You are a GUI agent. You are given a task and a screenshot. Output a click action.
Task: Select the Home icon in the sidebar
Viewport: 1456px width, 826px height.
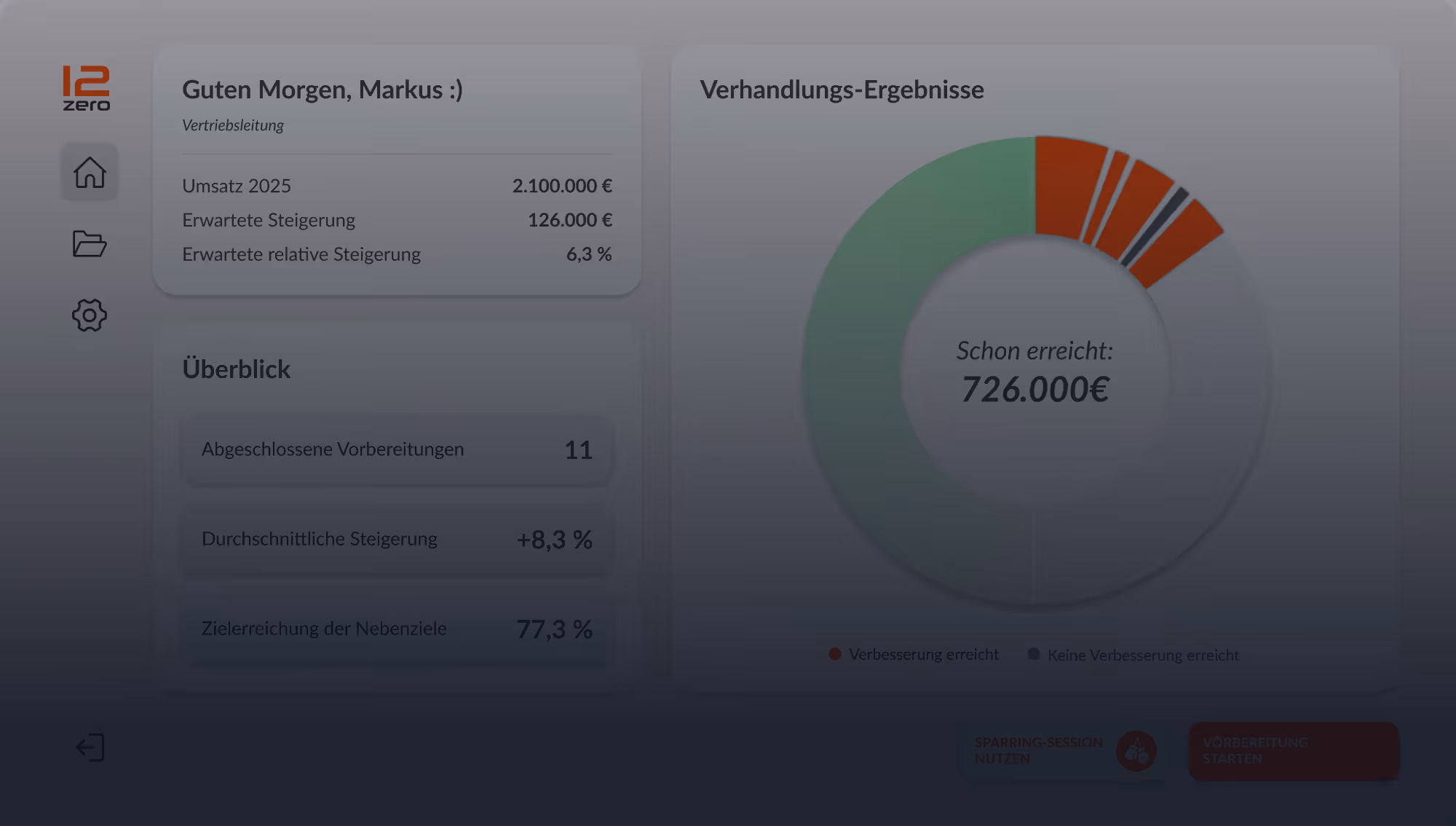click(89, 172)
